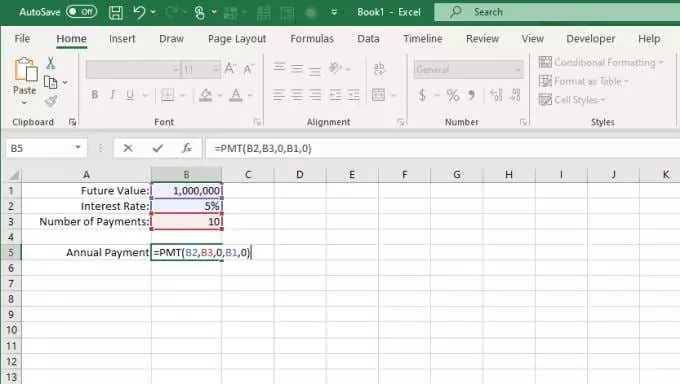
Task: Click the Save icon in title bar
Action: [115, 12]
